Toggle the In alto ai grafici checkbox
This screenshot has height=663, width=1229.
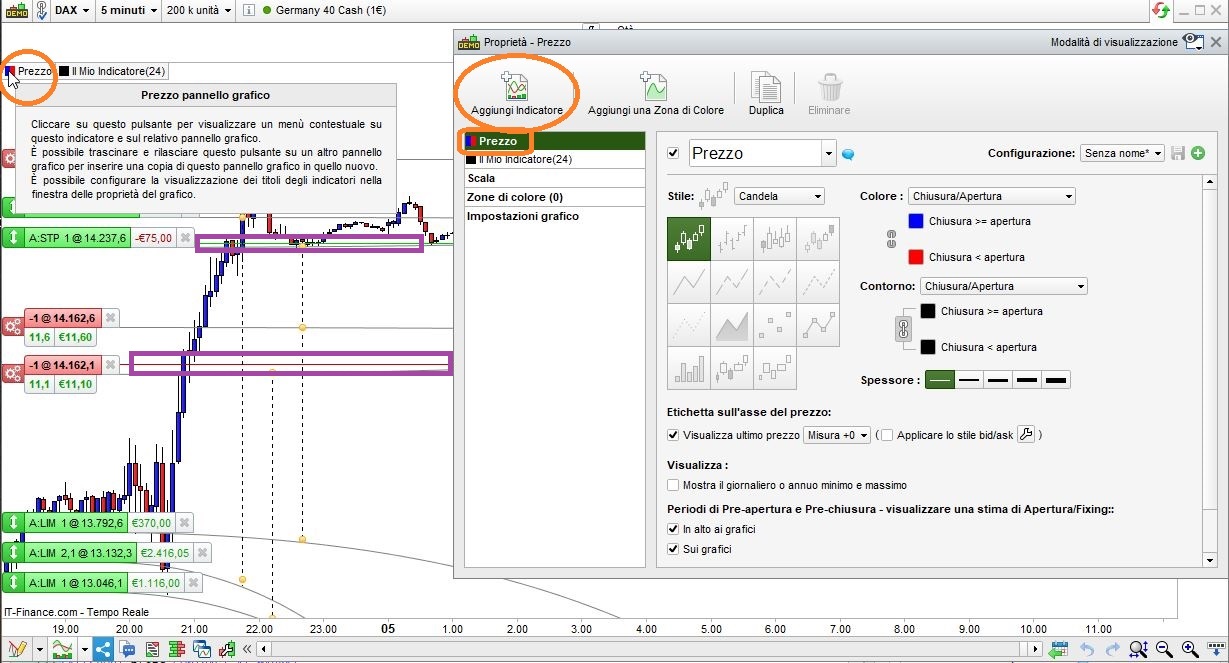pos(673,529)
